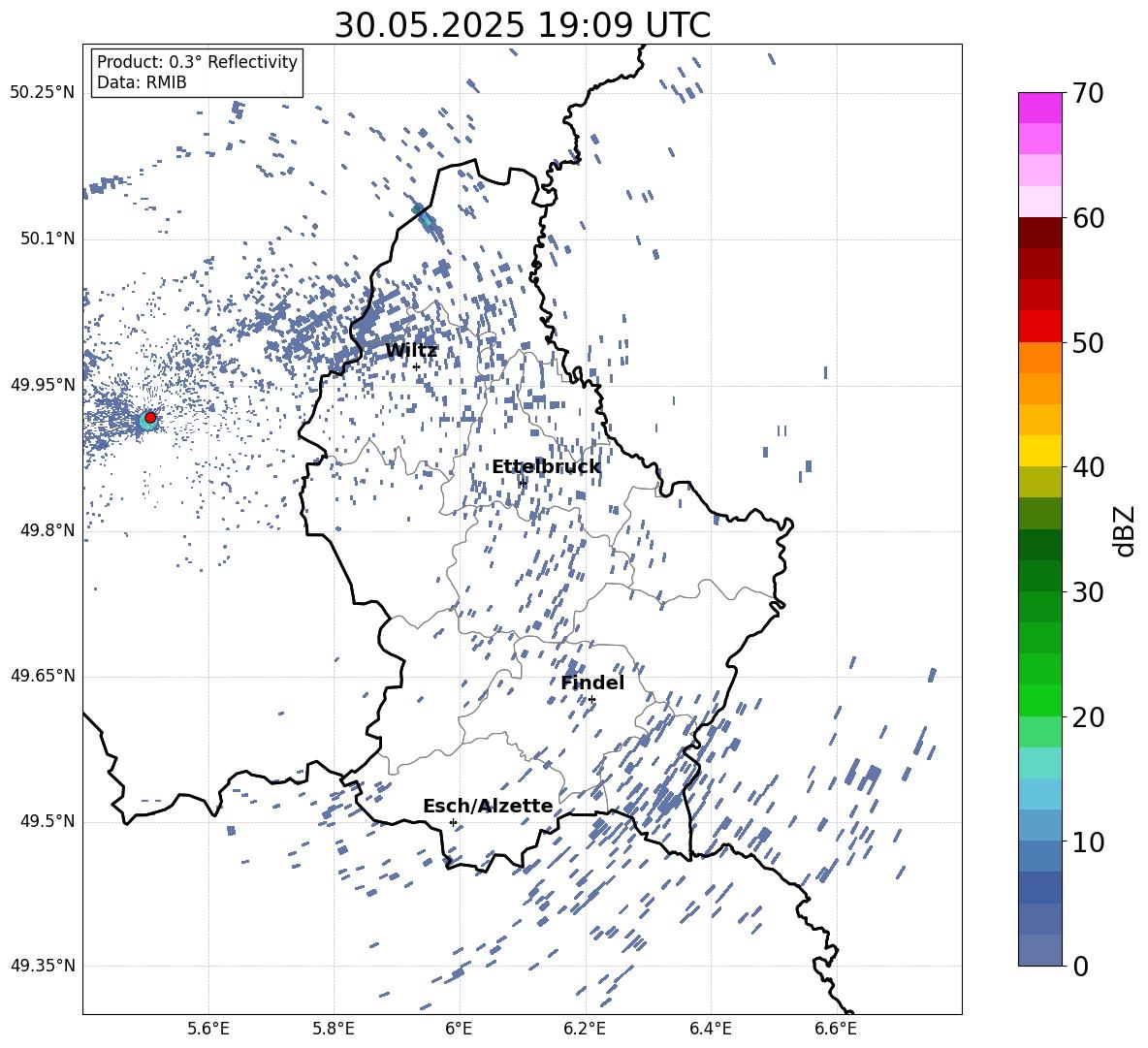This screenshot has height=1048, width=1148.
Task: Click the 49.5°N latitude label
Action: point(47,821)
